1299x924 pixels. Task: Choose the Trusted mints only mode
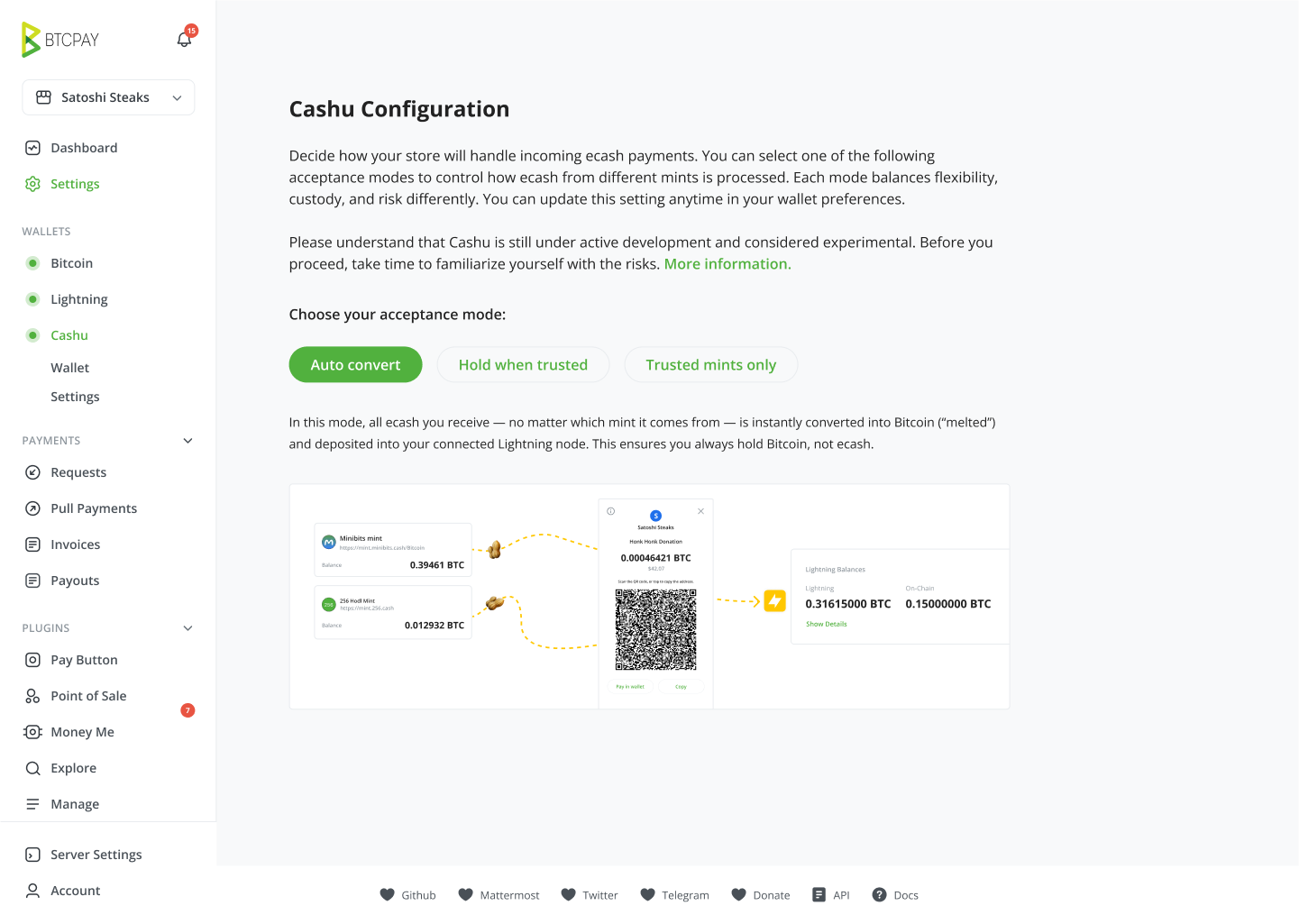pos(710,365)
